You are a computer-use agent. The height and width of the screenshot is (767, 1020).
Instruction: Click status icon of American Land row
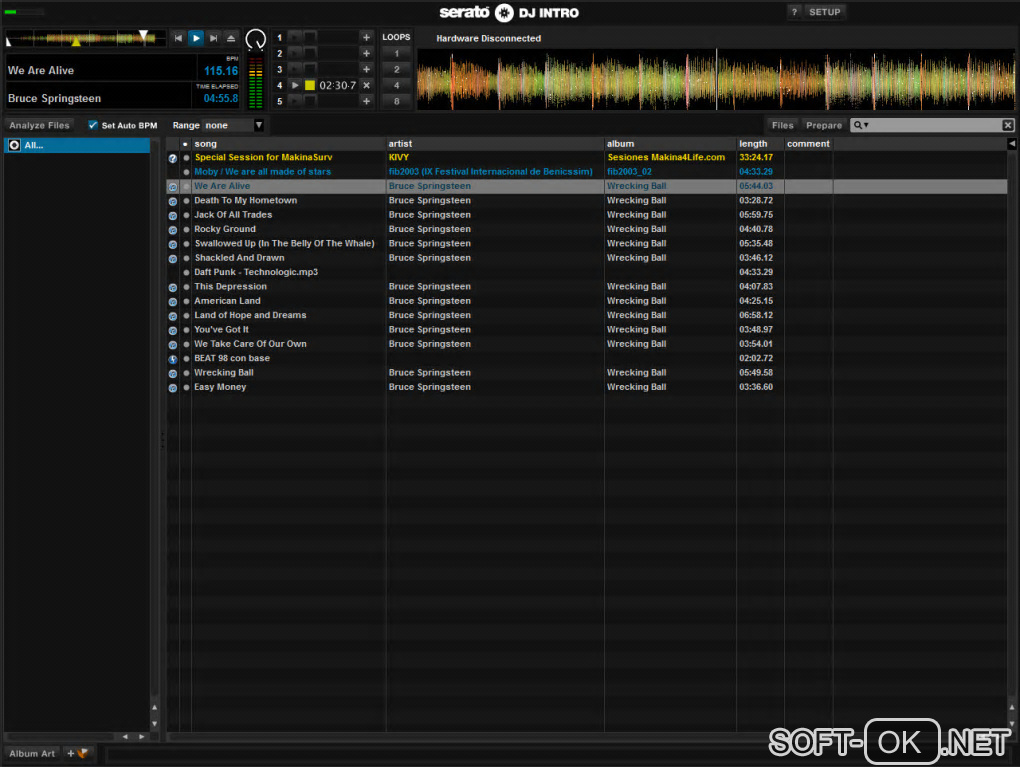pyautogui.click(x=172, y=302)
